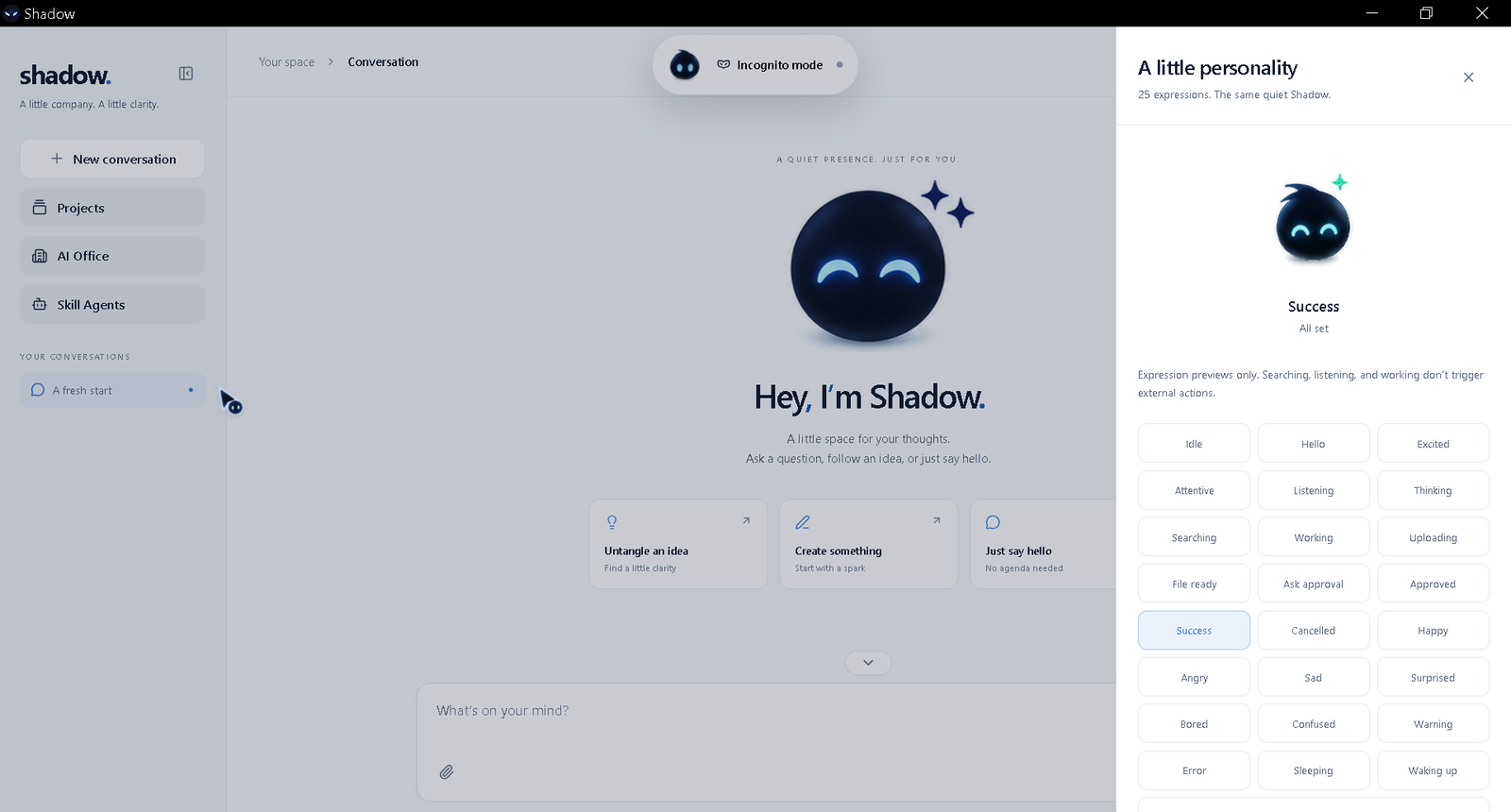Select the Warning expression

1433,724
